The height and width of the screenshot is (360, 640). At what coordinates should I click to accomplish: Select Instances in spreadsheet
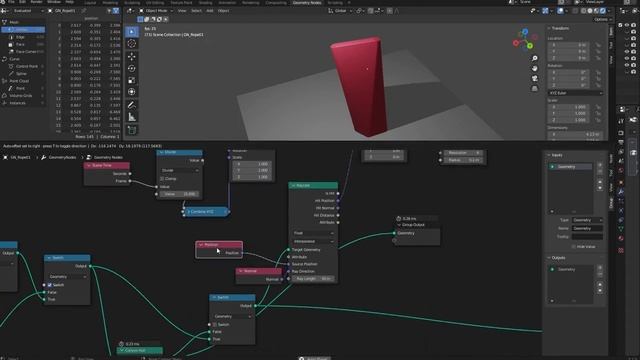click(22, 103)
